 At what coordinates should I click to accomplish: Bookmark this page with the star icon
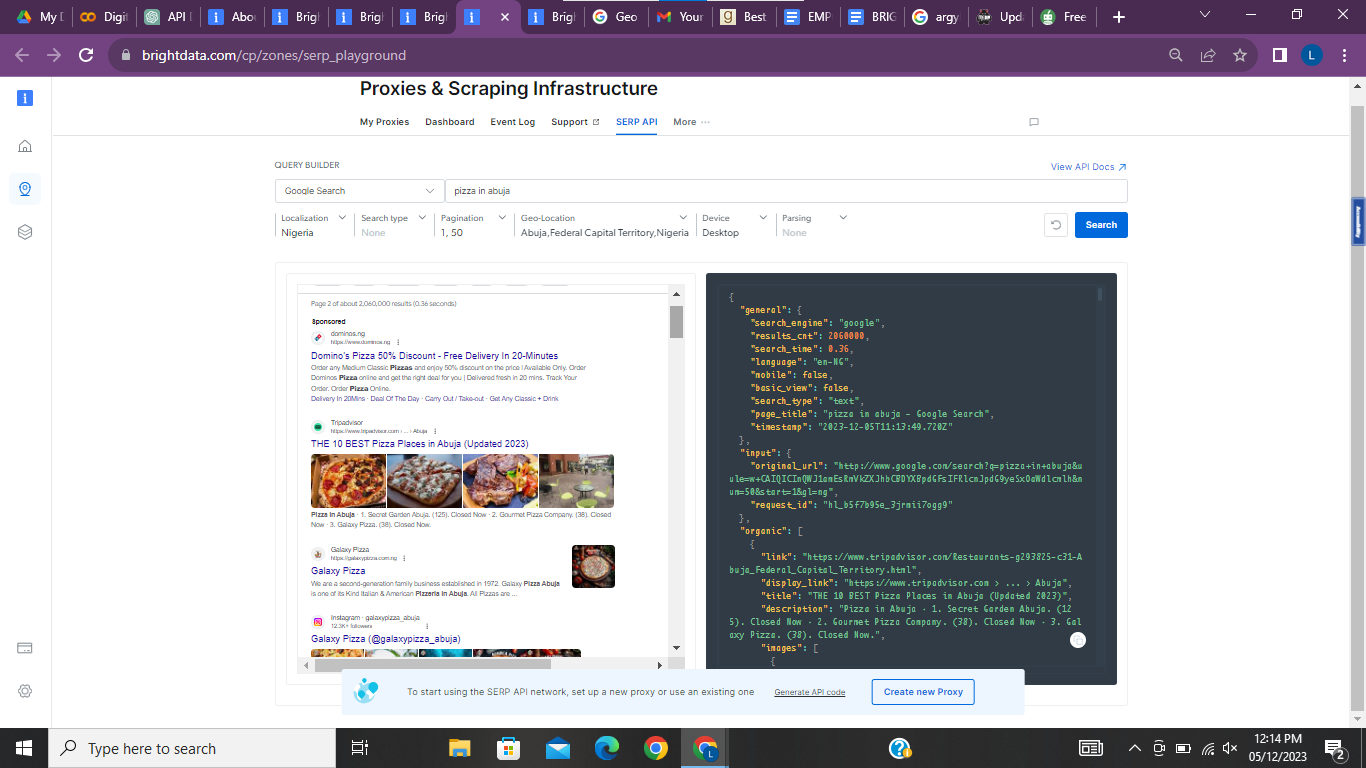click(1240, 55)
